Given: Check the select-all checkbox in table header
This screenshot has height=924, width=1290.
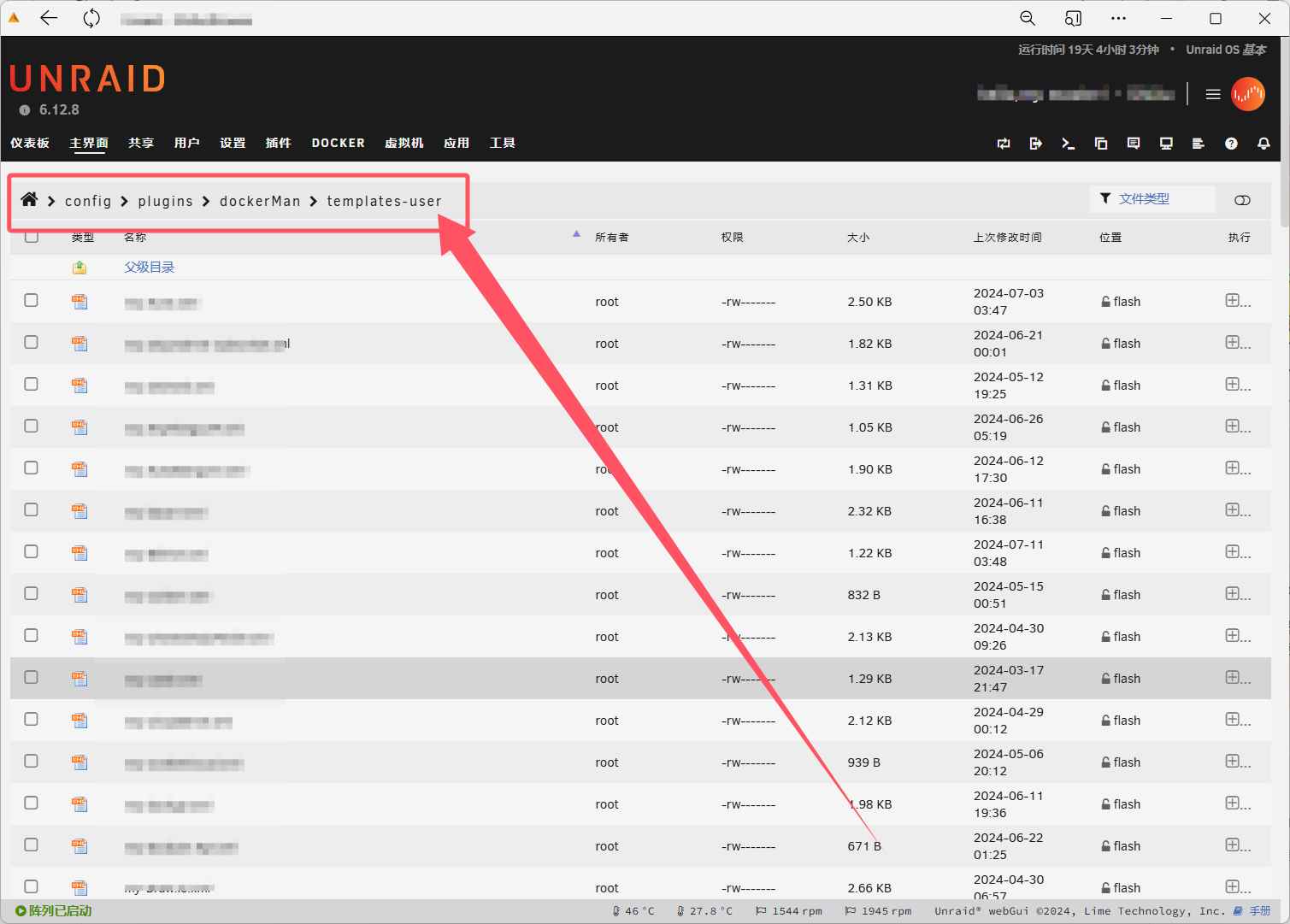Looking at the screenshot, I should click(32, 237).
